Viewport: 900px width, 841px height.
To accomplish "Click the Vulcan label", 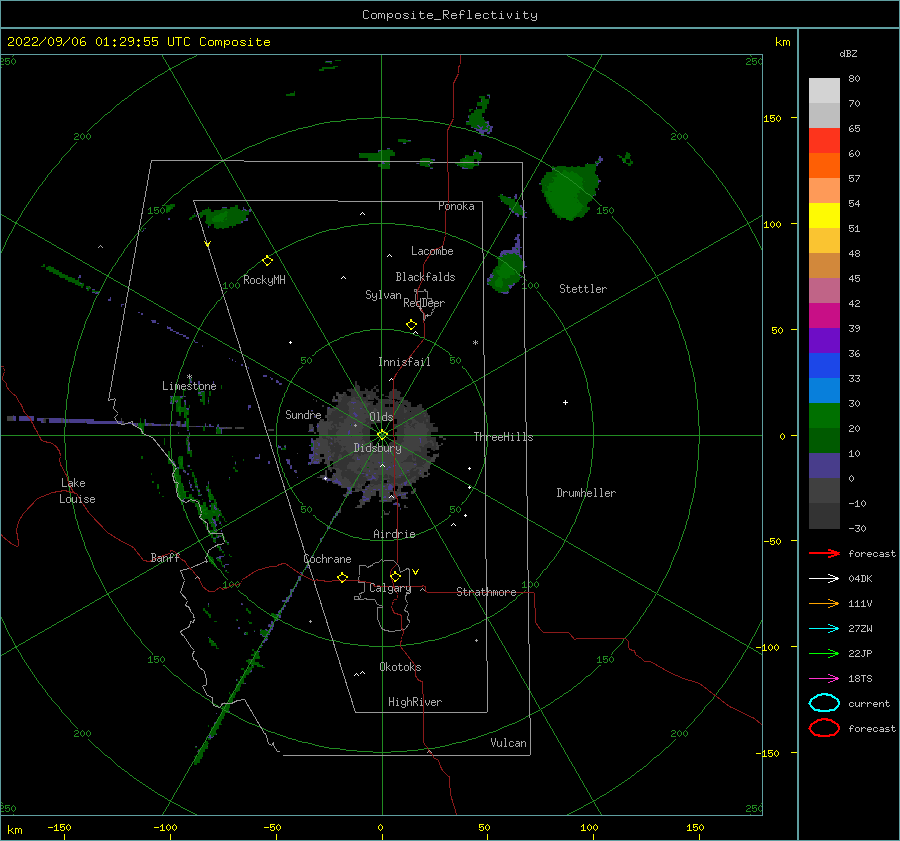I will (509, 743).
